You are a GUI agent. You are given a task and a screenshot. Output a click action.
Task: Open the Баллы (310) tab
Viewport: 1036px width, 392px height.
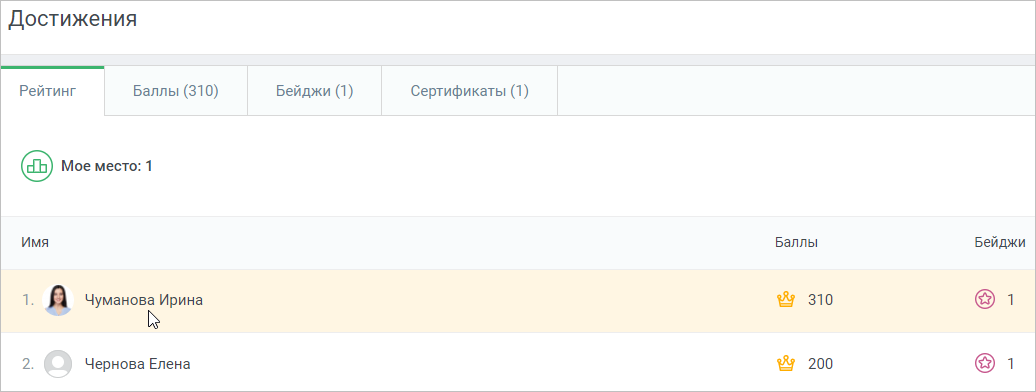(176, 91)
